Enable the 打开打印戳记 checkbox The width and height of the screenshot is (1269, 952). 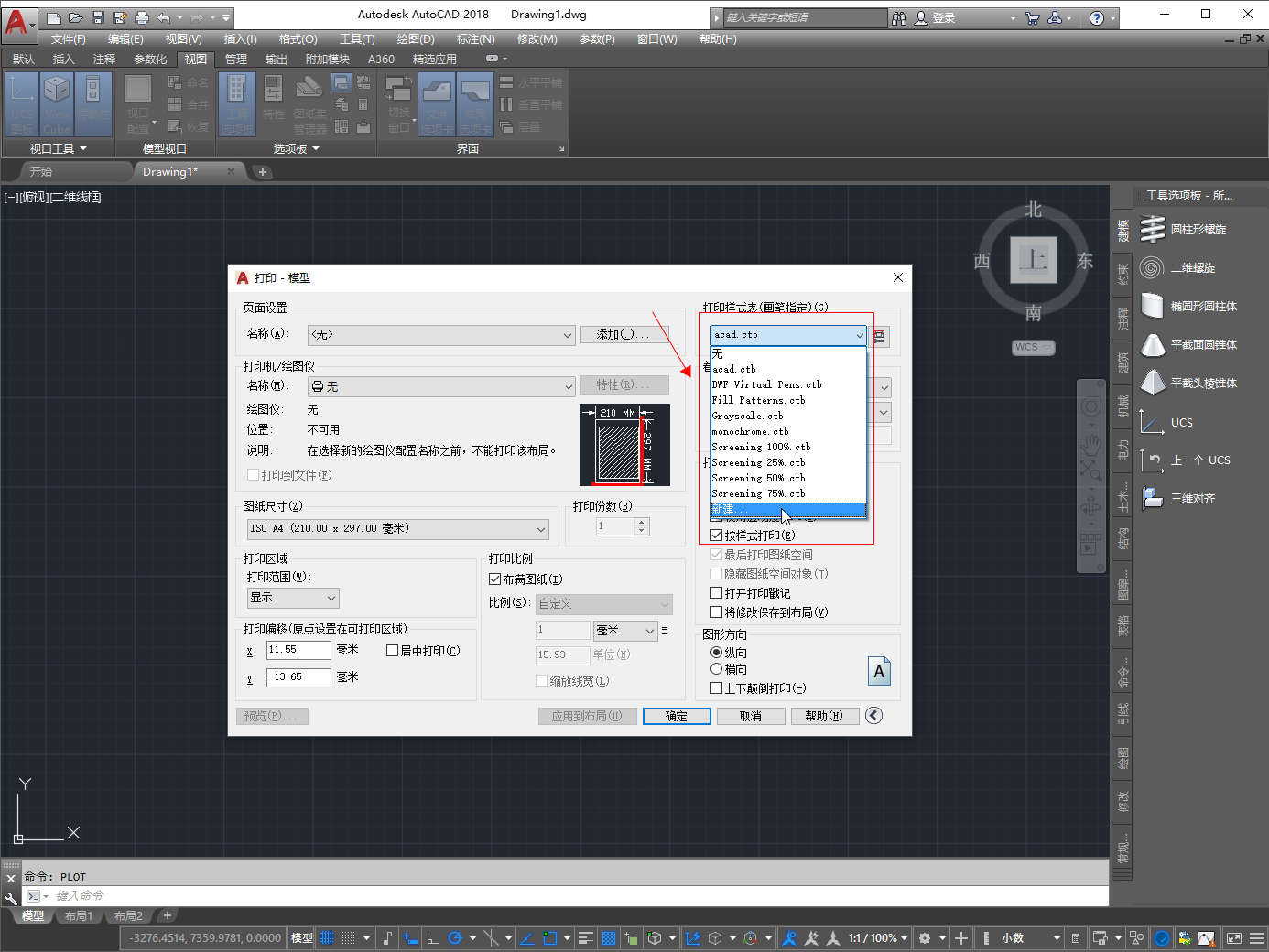[717, 593]
